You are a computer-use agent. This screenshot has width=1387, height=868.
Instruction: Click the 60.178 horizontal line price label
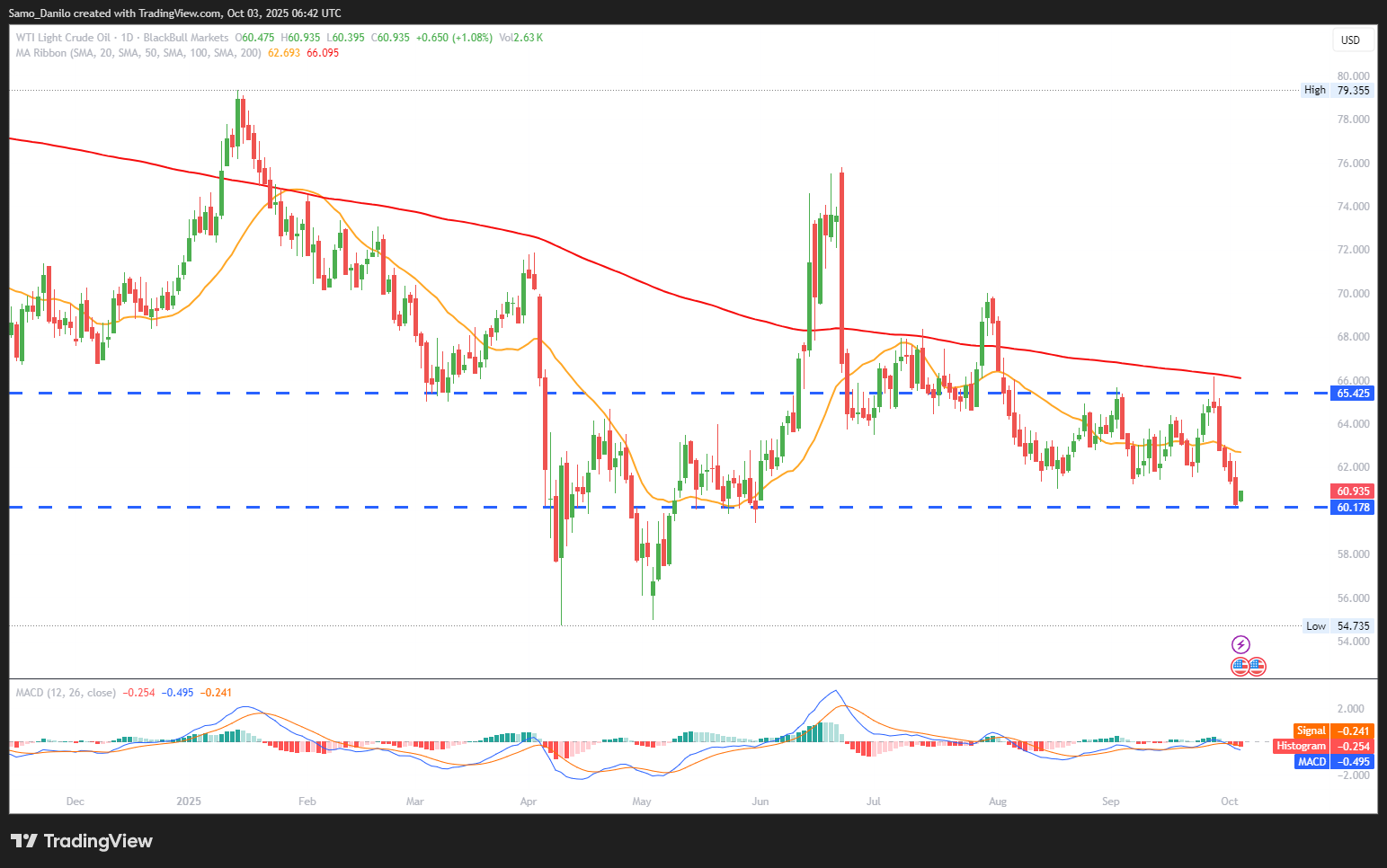coord(1353,508)
